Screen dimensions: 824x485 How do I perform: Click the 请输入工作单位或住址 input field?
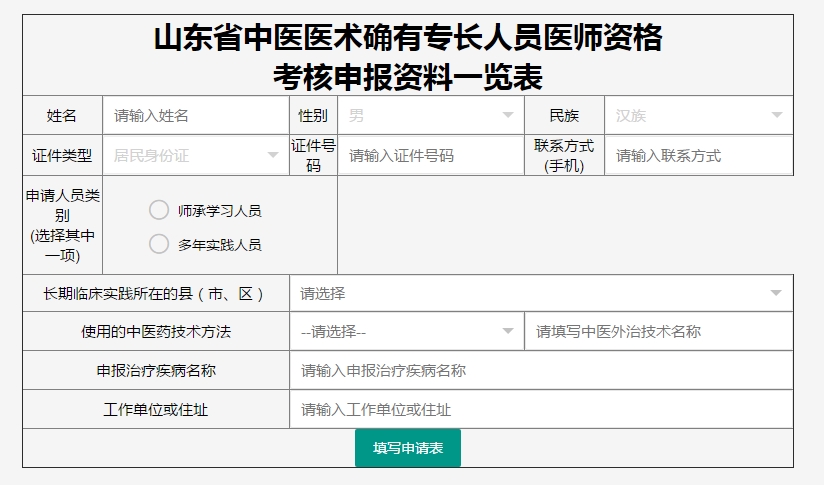[x=540, y=409]
